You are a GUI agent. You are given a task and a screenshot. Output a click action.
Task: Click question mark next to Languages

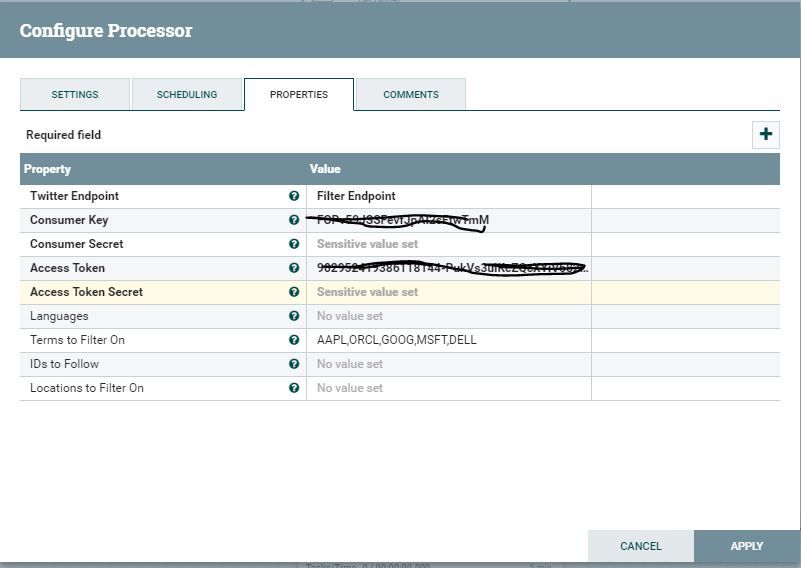294,316
